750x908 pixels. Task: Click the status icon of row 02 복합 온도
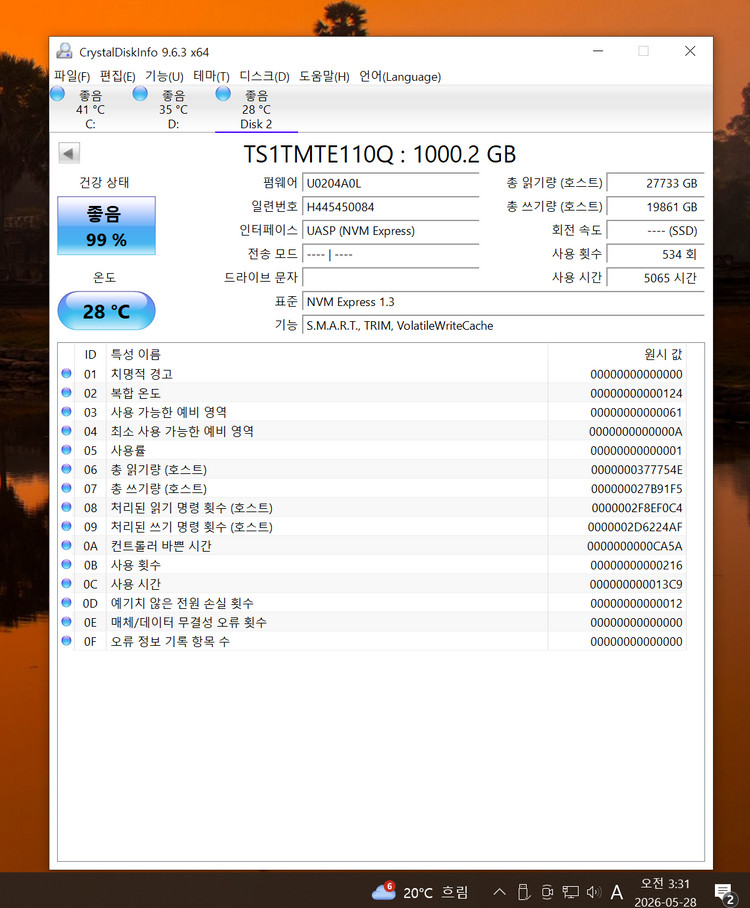coord(67,393)
